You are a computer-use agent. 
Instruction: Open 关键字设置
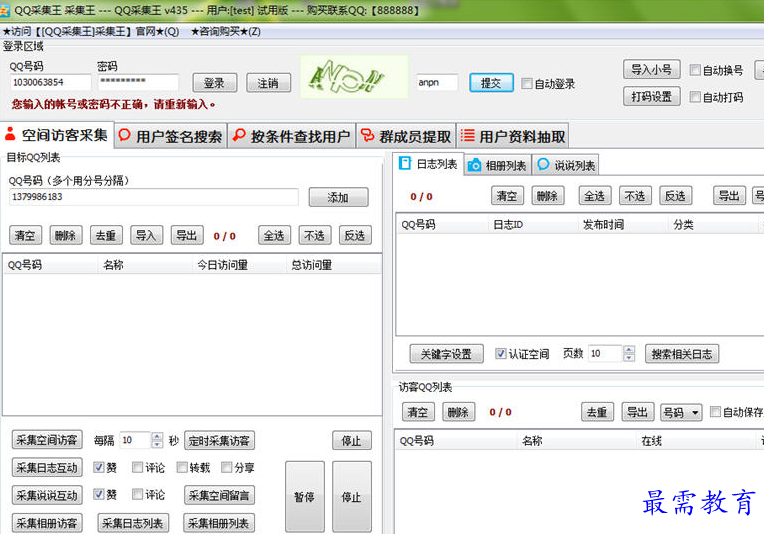pyautogui.click(x=446, y=354)
